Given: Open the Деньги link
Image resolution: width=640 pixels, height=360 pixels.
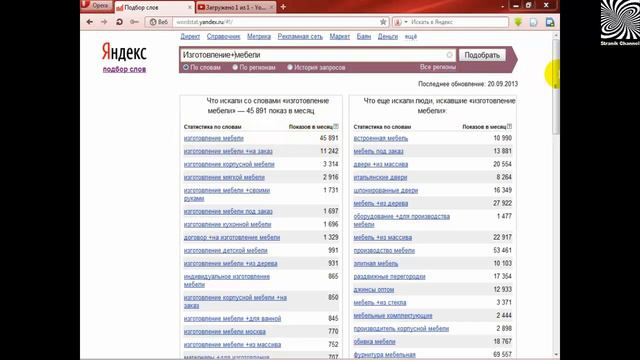Looking at the screenshot, I should (x=388, y=37).
